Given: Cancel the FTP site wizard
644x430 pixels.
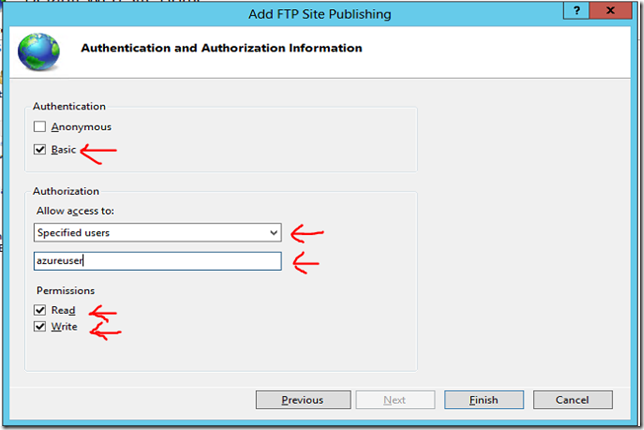Looking at the screenshot, I should (573, 400).
